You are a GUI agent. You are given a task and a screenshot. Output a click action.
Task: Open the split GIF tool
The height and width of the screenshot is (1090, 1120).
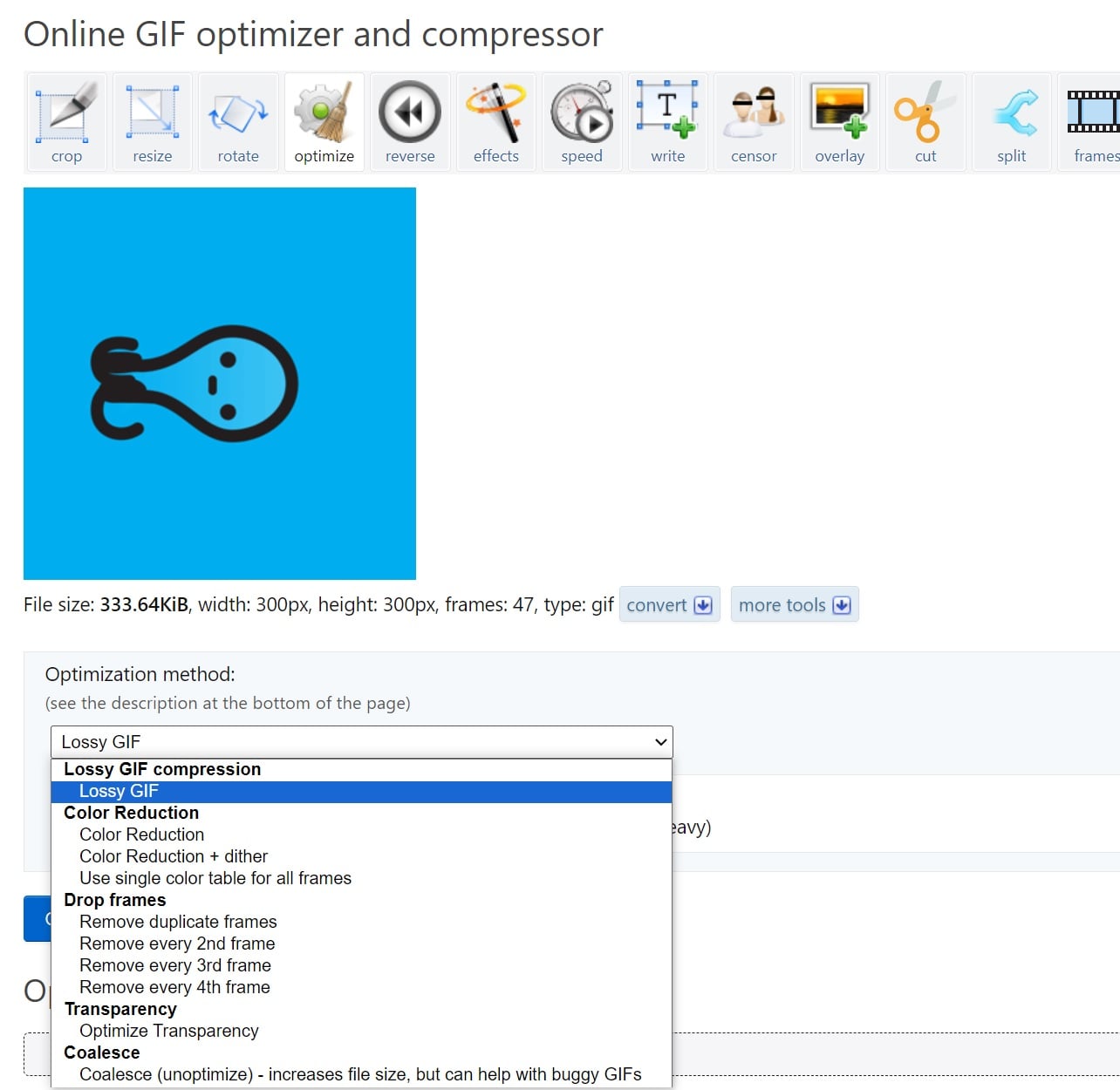1012,123
